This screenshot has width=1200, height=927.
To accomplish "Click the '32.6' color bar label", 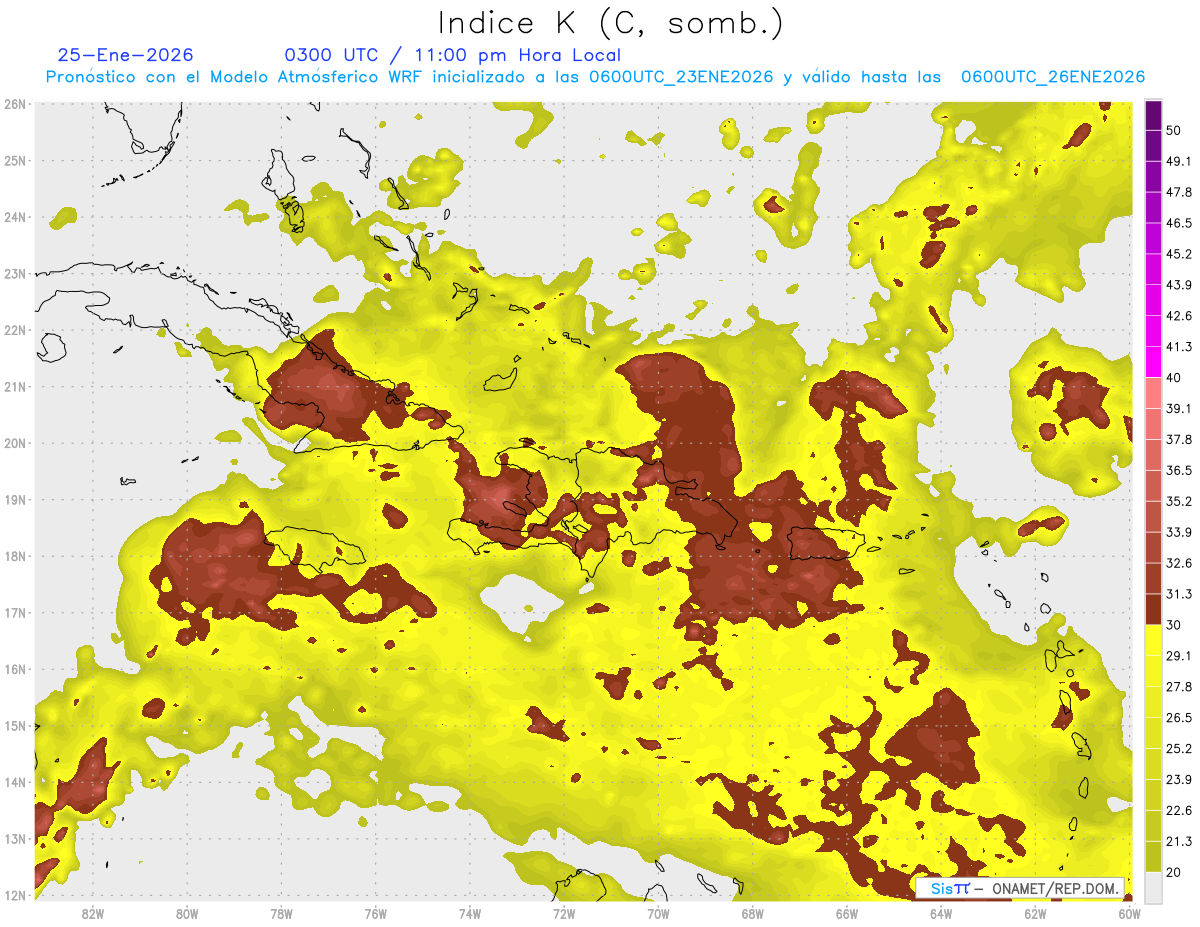I will [x=1178, y=563].
